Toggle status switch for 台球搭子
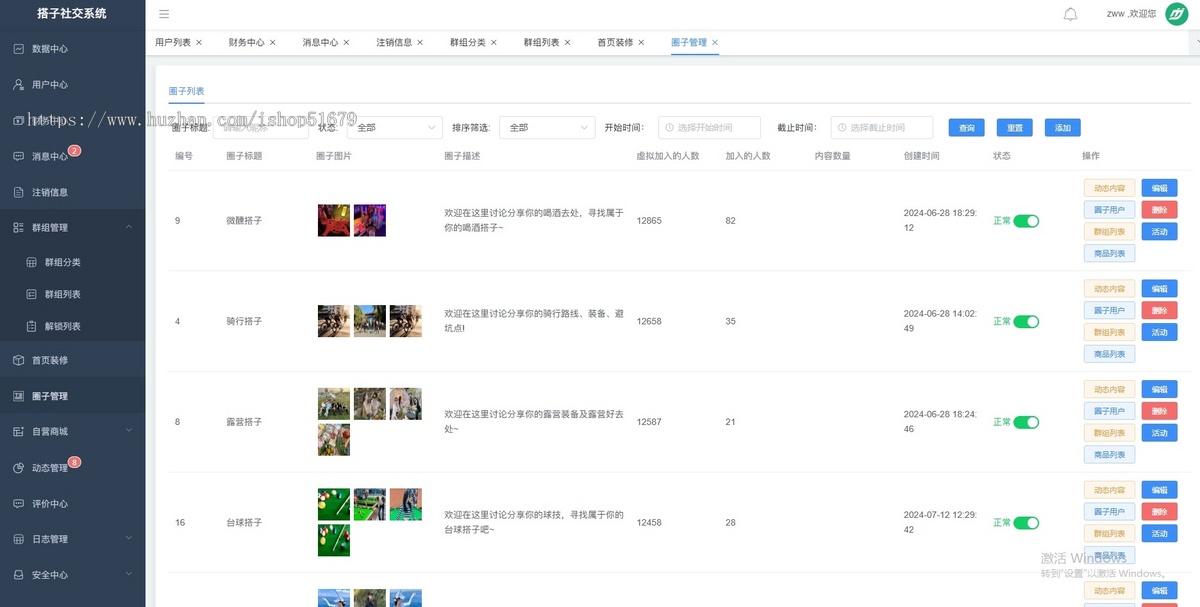This screenshot has height=607, width=1200. [1026, 523]
